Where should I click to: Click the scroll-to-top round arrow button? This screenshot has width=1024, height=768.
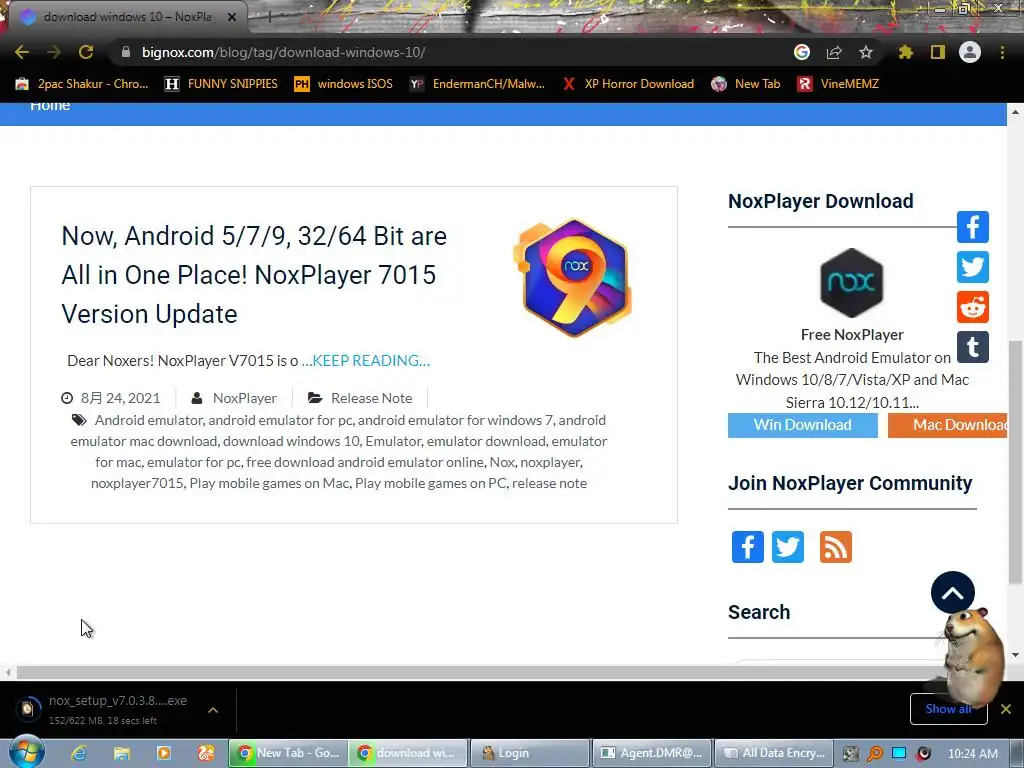click(953, 593)
